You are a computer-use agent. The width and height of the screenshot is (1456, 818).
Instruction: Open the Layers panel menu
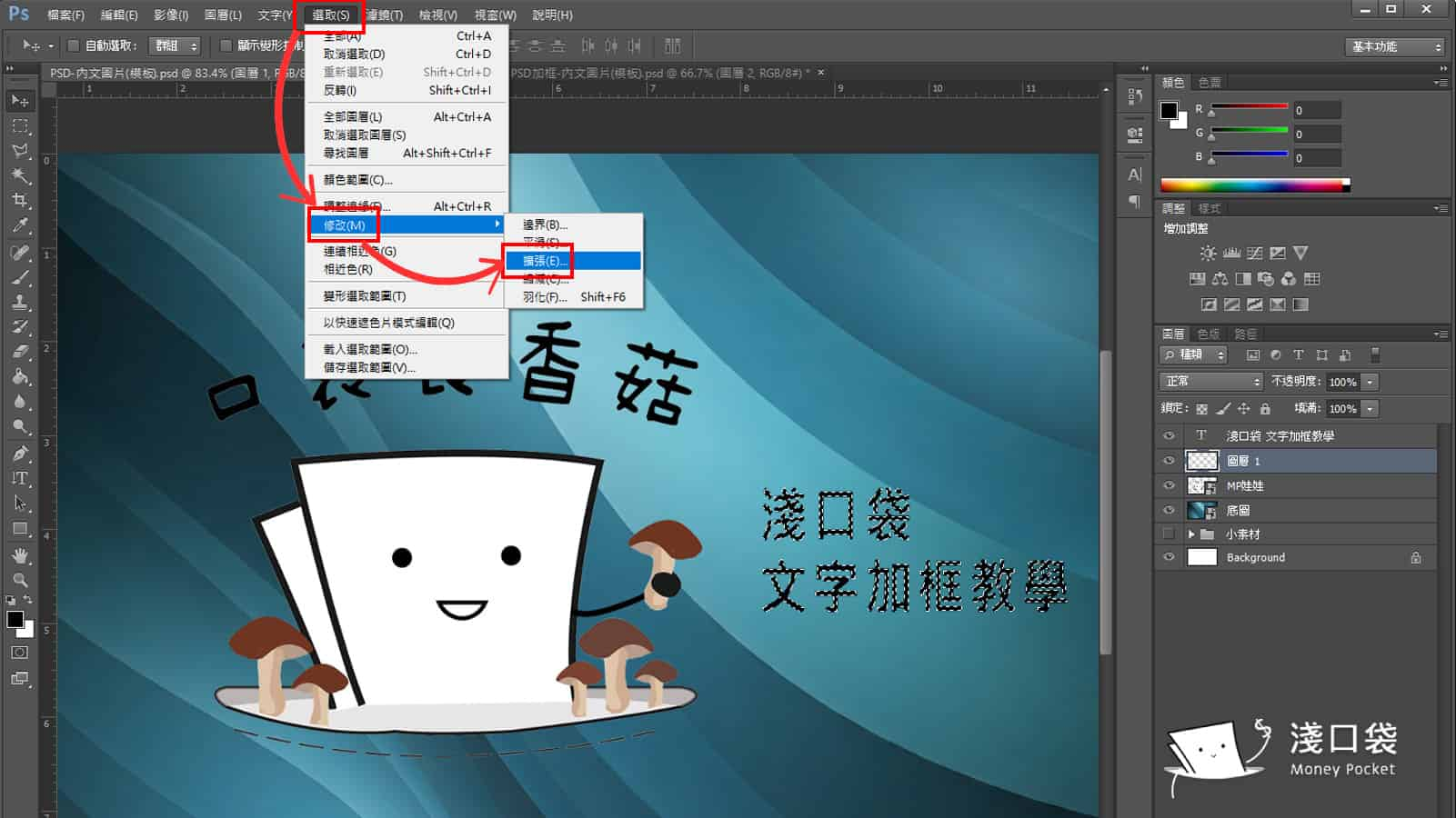(1441, 334)
